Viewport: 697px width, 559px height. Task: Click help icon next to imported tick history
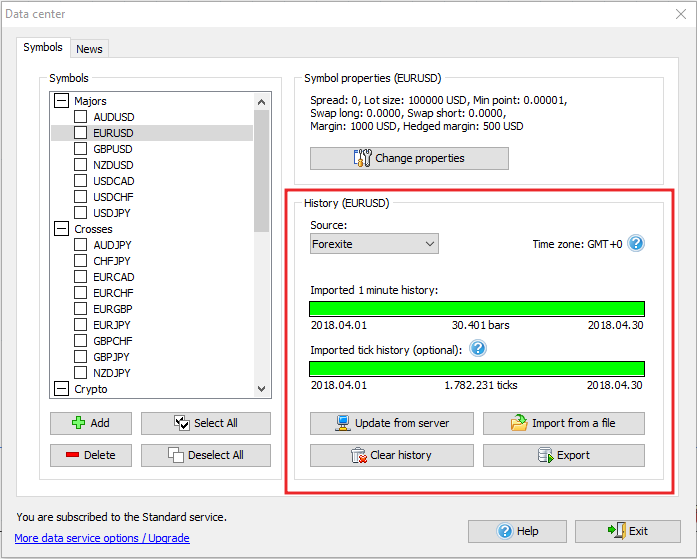pyautogui.click(x=478, y=349)
